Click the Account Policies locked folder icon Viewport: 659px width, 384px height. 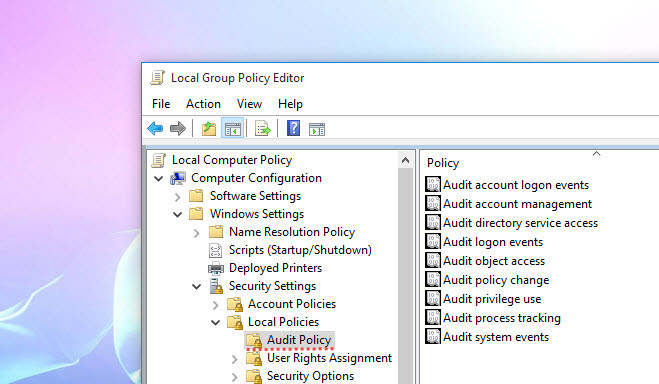235,304
